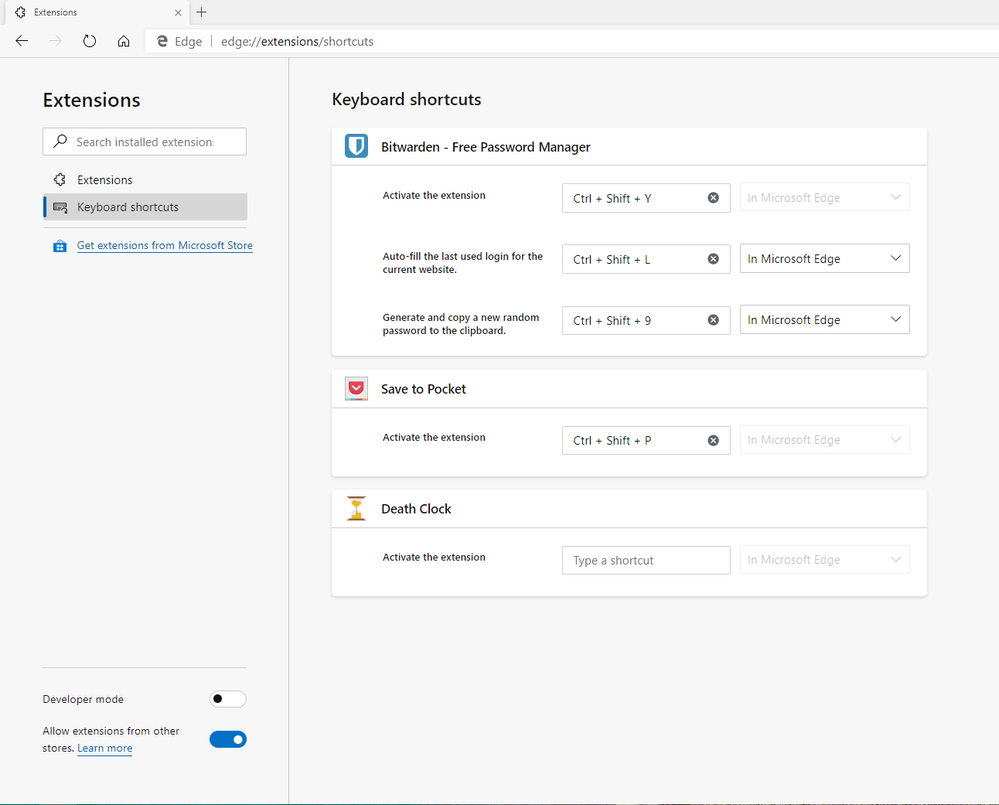Click Bitwarden's Activate the extension label

[434, 196]
